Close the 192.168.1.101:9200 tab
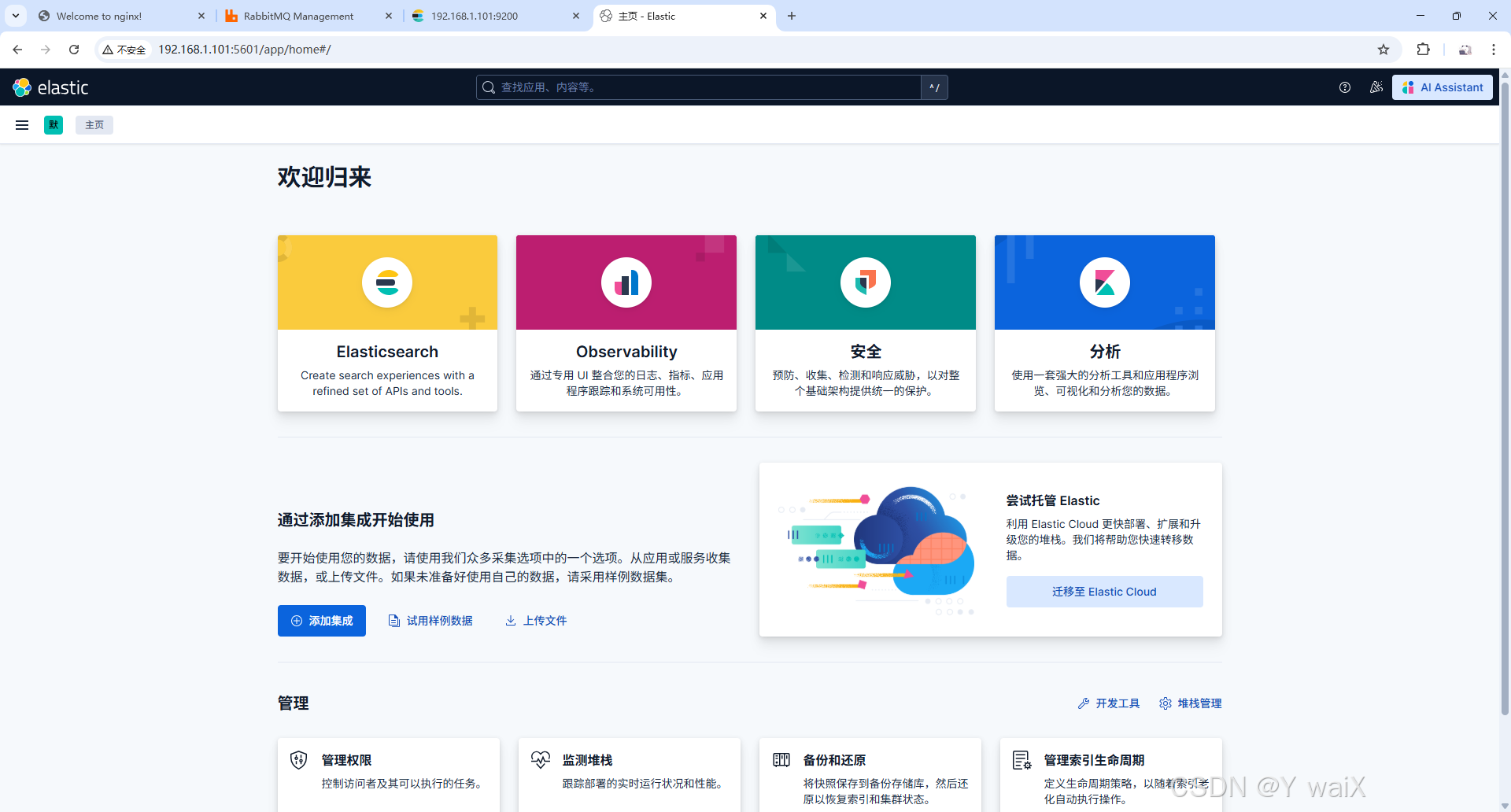 click(576, 16)
